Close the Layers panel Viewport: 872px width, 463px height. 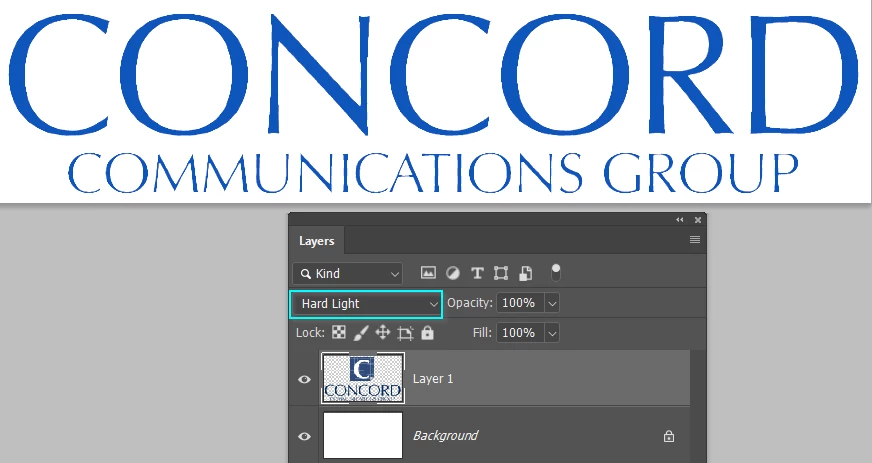[x=698, y=220]
